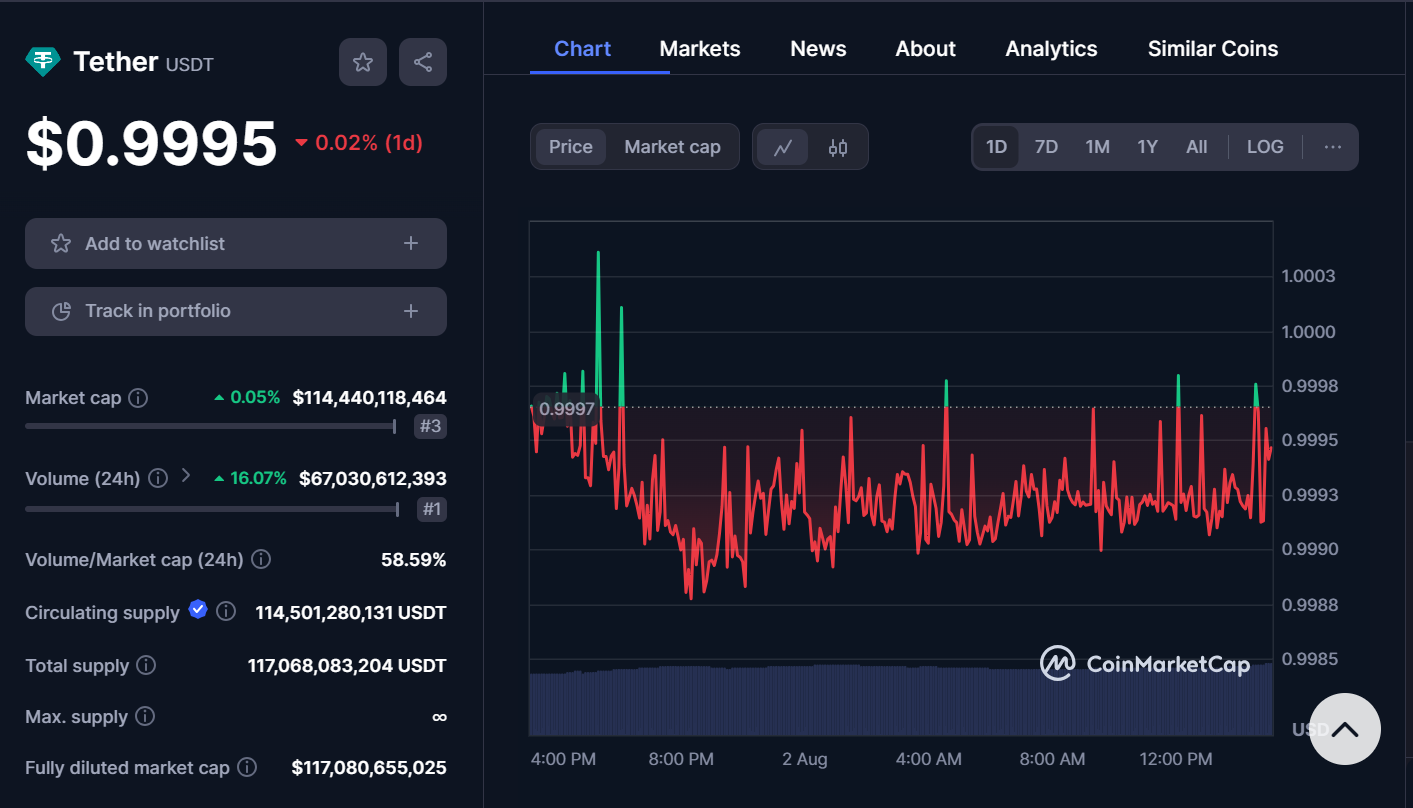Click the #3 market cap rank badge
Viewport: 1413px width, 808px height.
[430, 427]
